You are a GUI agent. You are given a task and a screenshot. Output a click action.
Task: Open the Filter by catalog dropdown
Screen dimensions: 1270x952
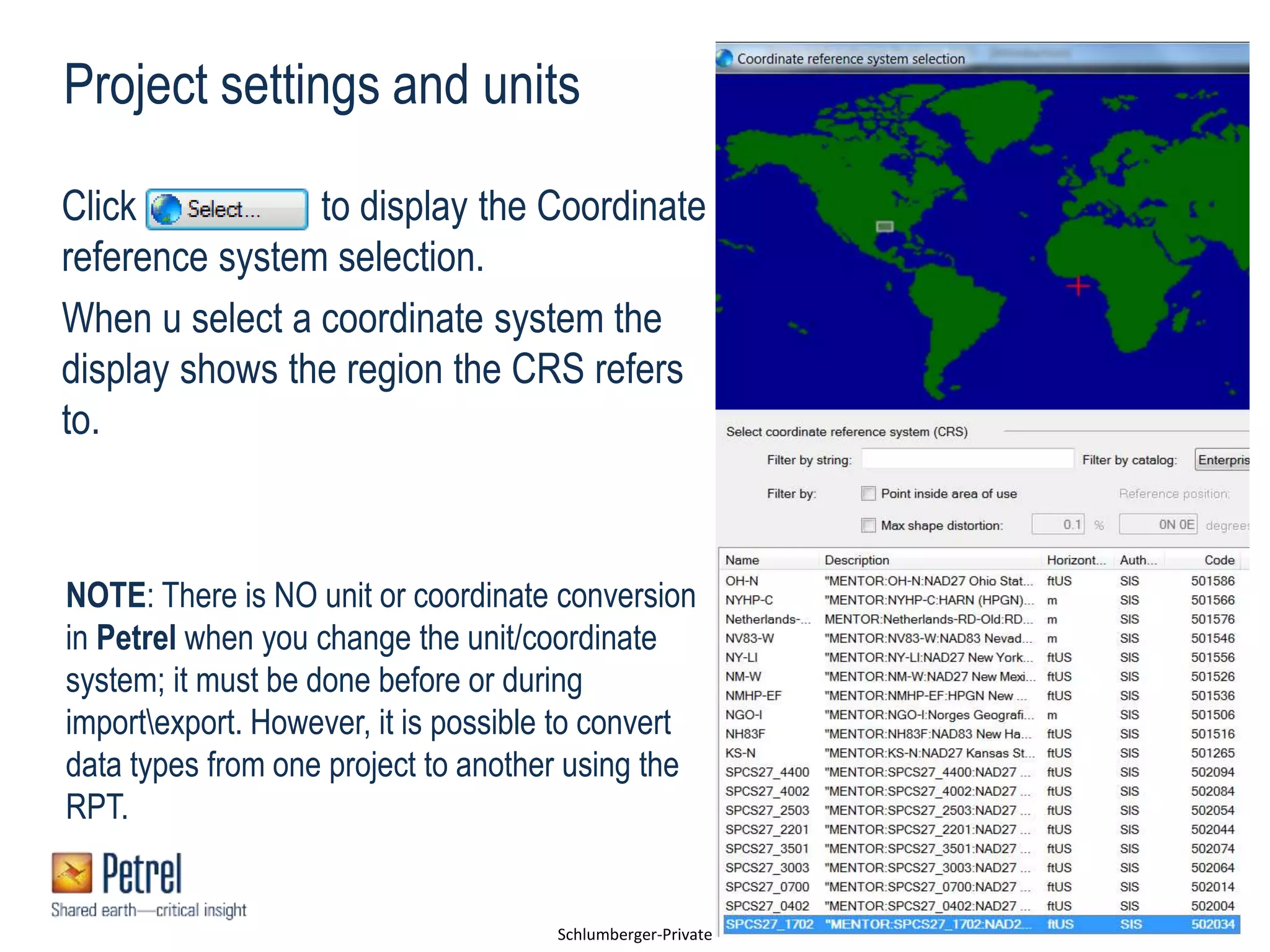(x=1222, y=460)
